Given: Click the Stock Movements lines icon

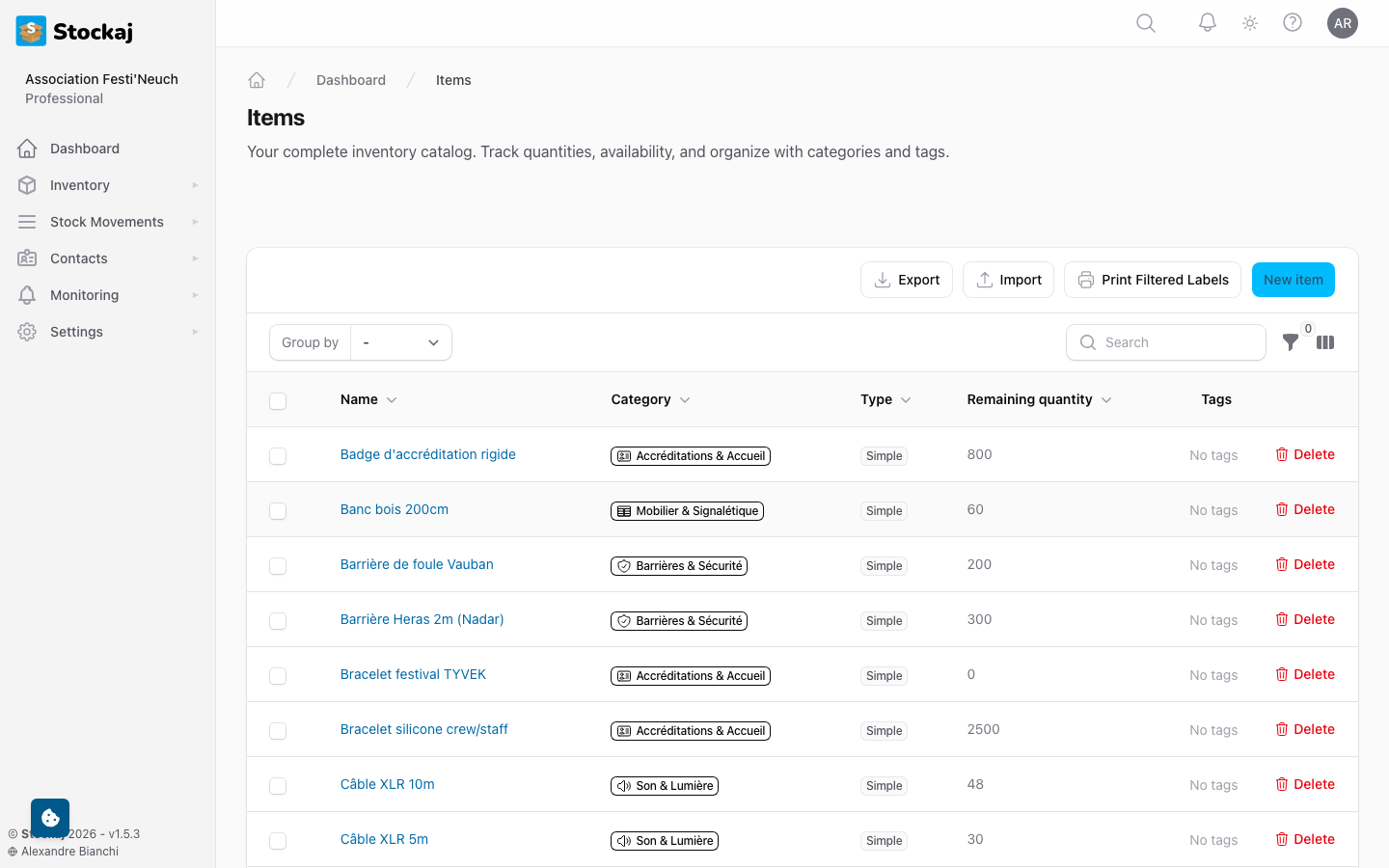Looking at the screenshot, I should (x=27, y=222).
